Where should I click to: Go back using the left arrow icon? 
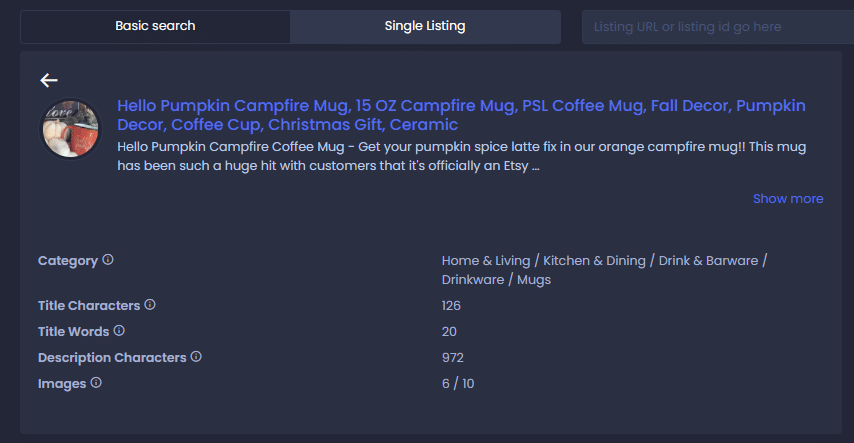[49, 80]
